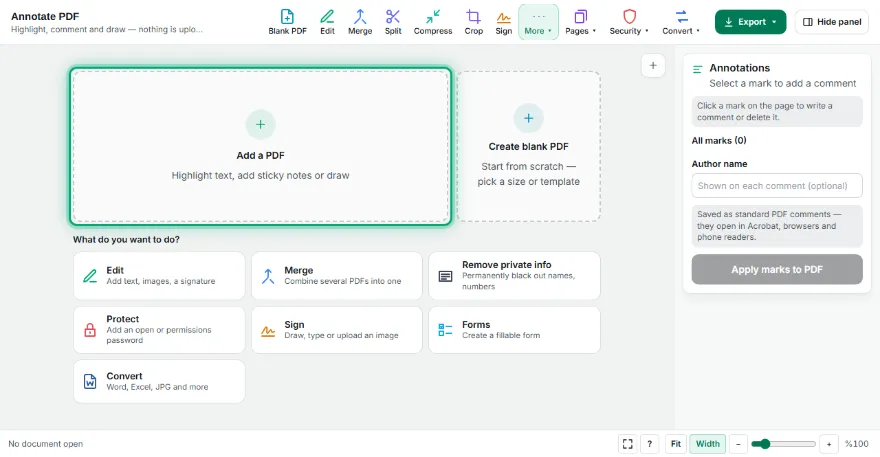
Task: Zoom out with the minus button
Action: [739, 444]
